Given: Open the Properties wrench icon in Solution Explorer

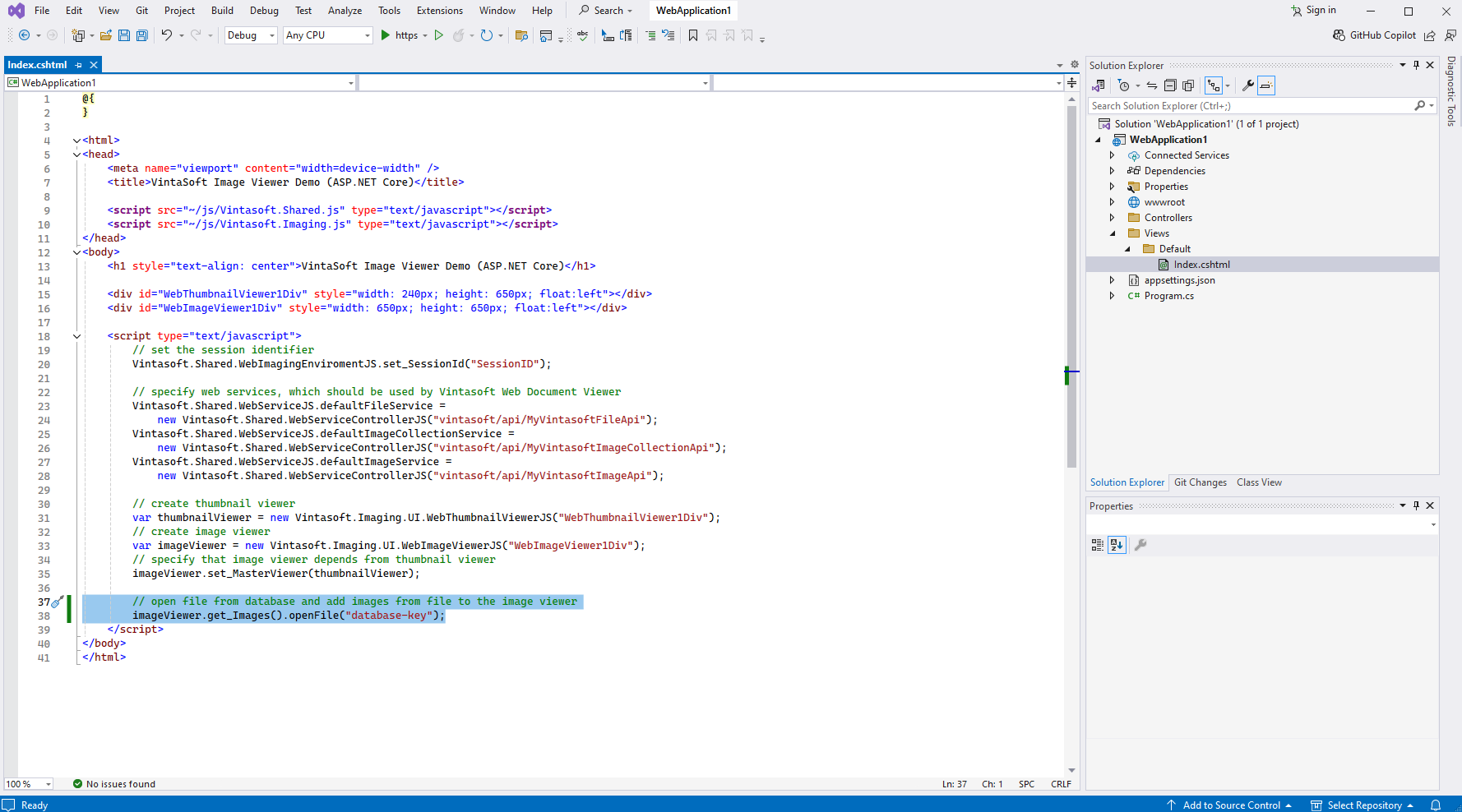Looking at the screenshot, I should [x=1248, y=85].
